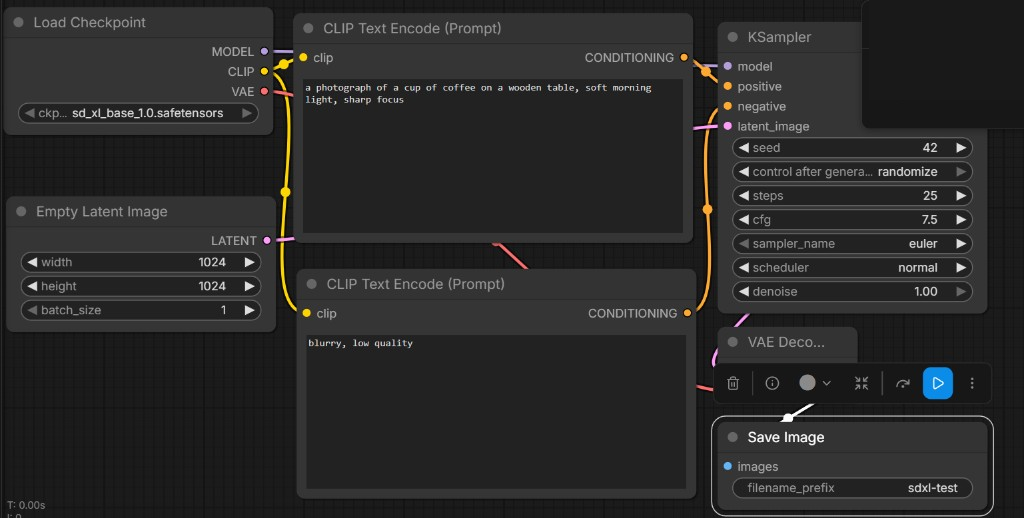Click the bypass node curved arrow icon
The height and width of the screenshot is (518, 1024).
point(903,383)
